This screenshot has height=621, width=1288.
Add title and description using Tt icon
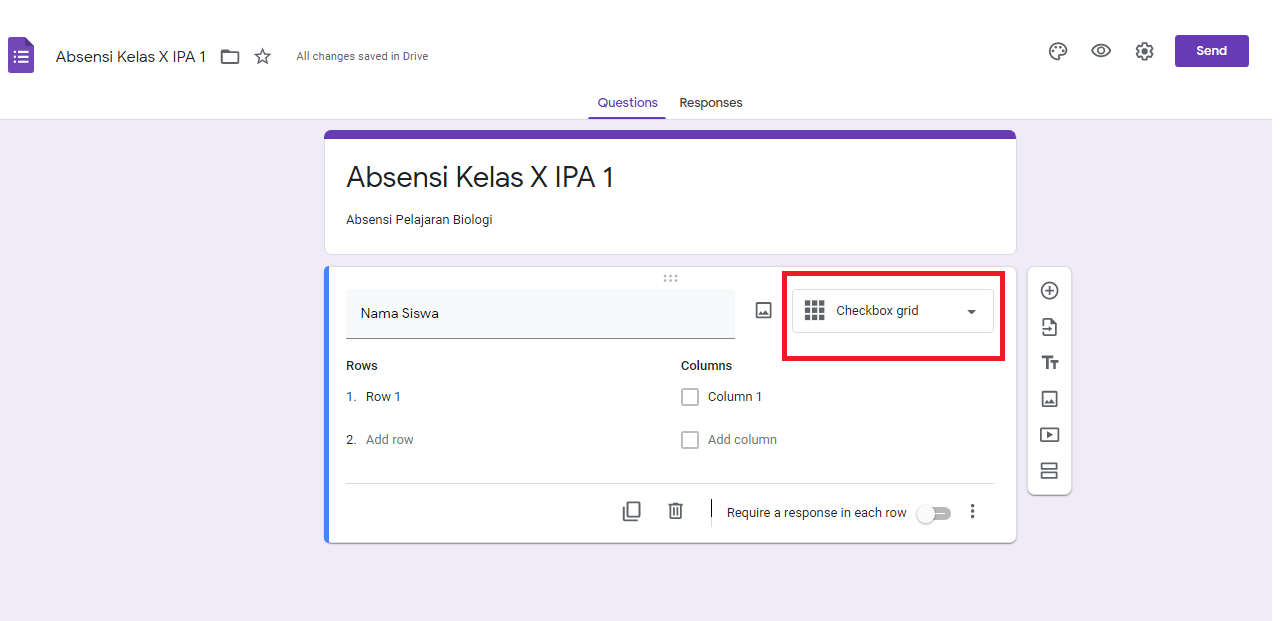(1049, 362)
